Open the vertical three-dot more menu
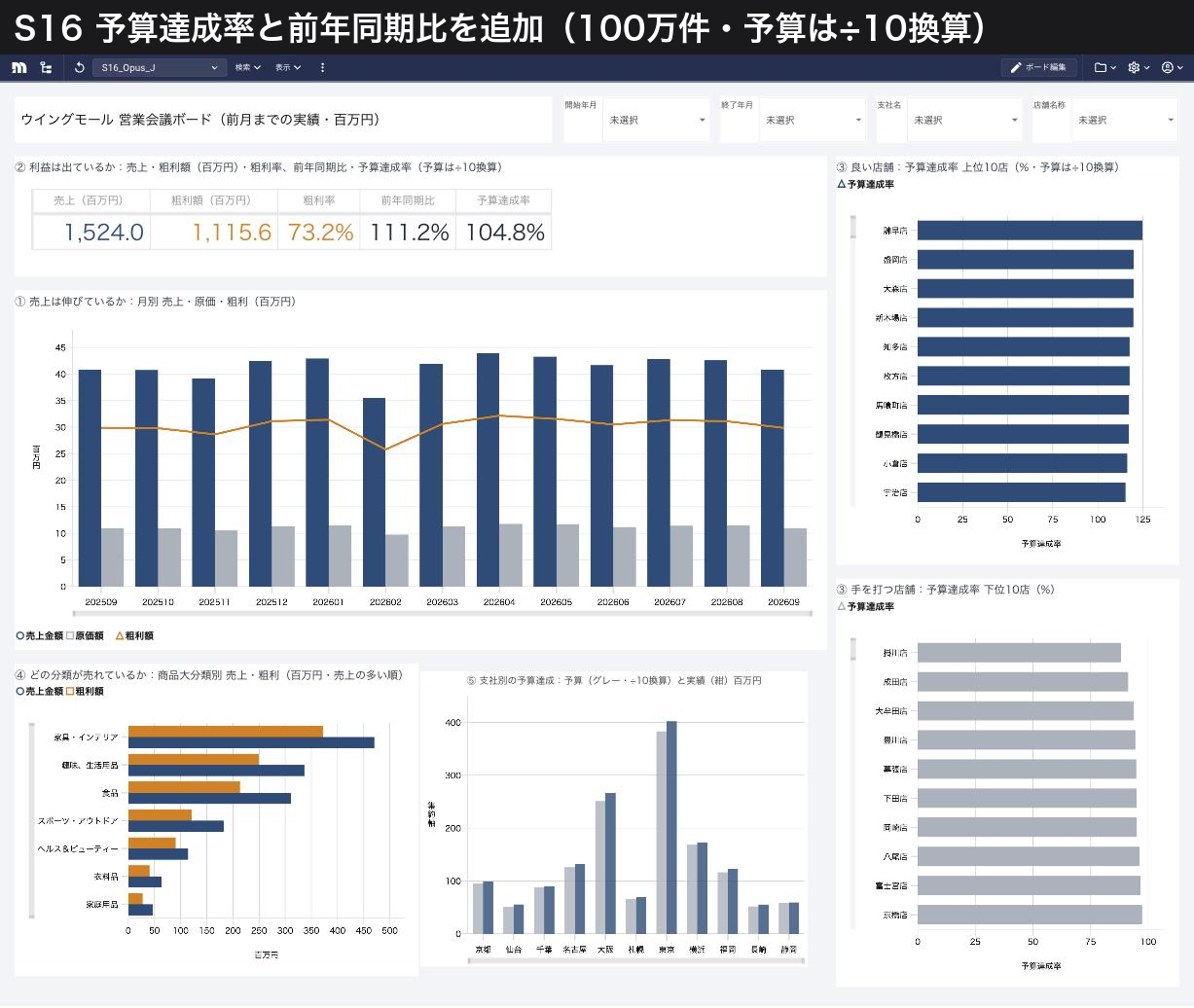Image resolution: width=1194 pixels, height=1008 pixels. pos(323,67)
